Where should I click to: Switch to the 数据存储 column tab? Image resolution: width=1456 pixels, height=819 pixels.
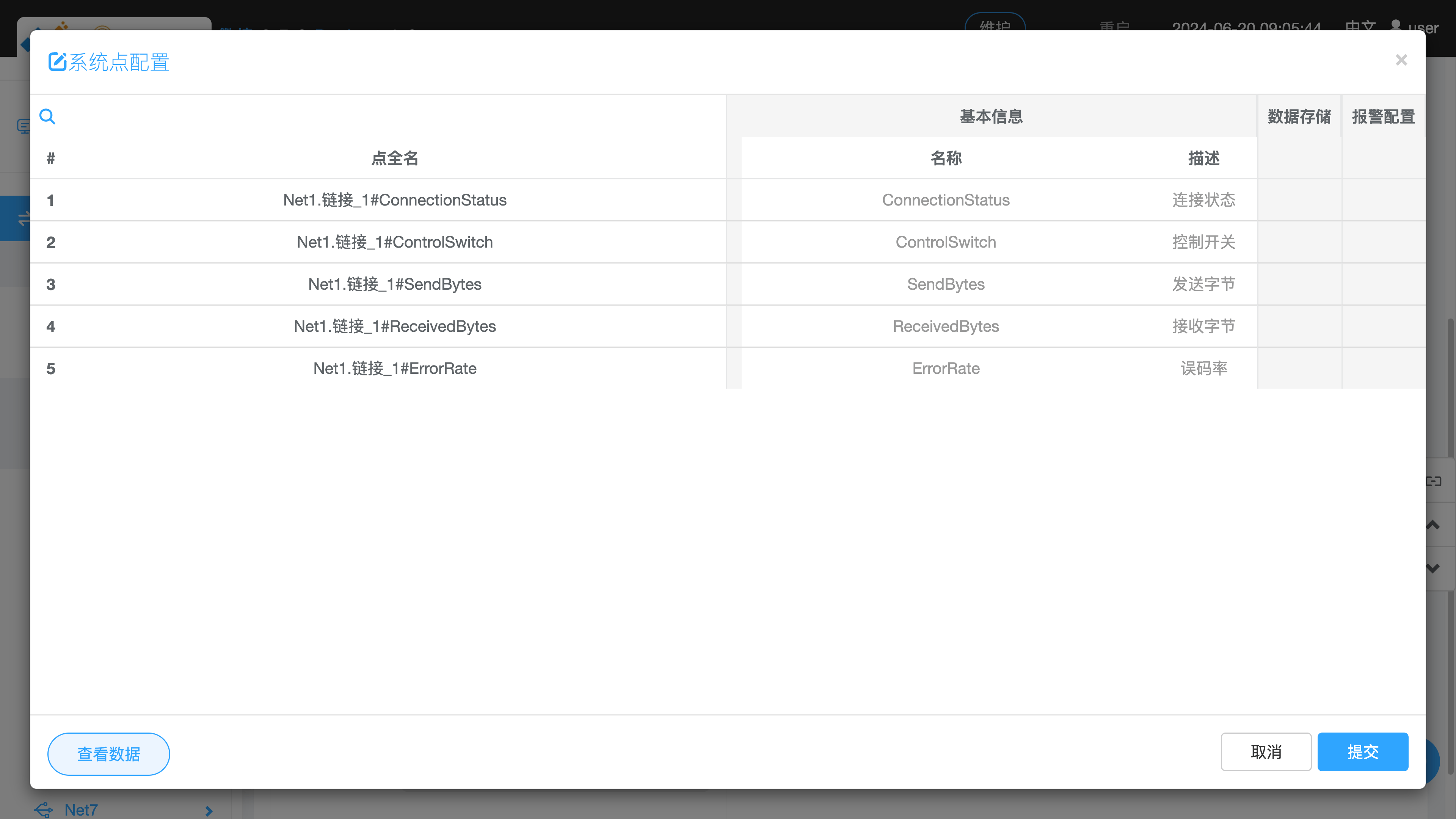tap(1299, 116)
